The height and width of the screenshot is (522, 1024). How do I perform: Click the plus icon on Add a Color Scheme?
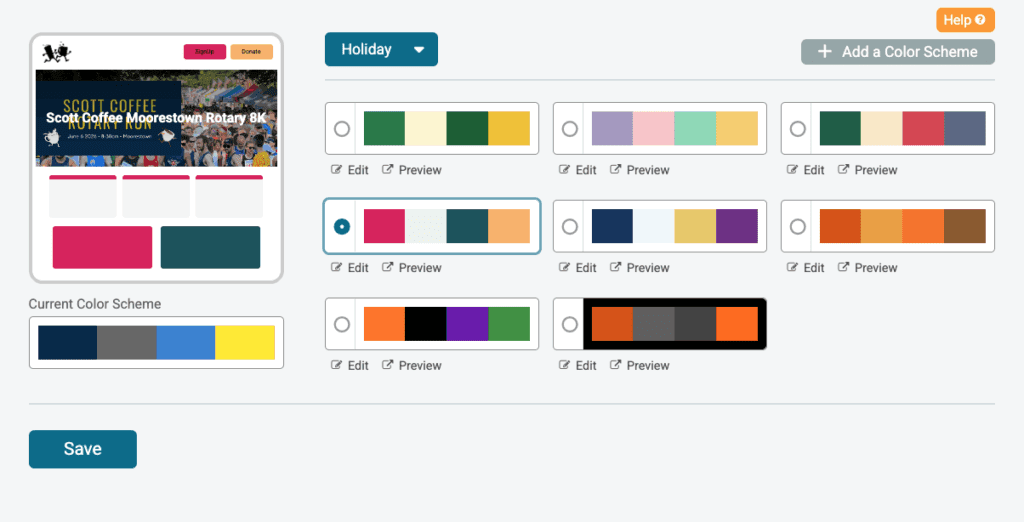[x=825, y=52]
